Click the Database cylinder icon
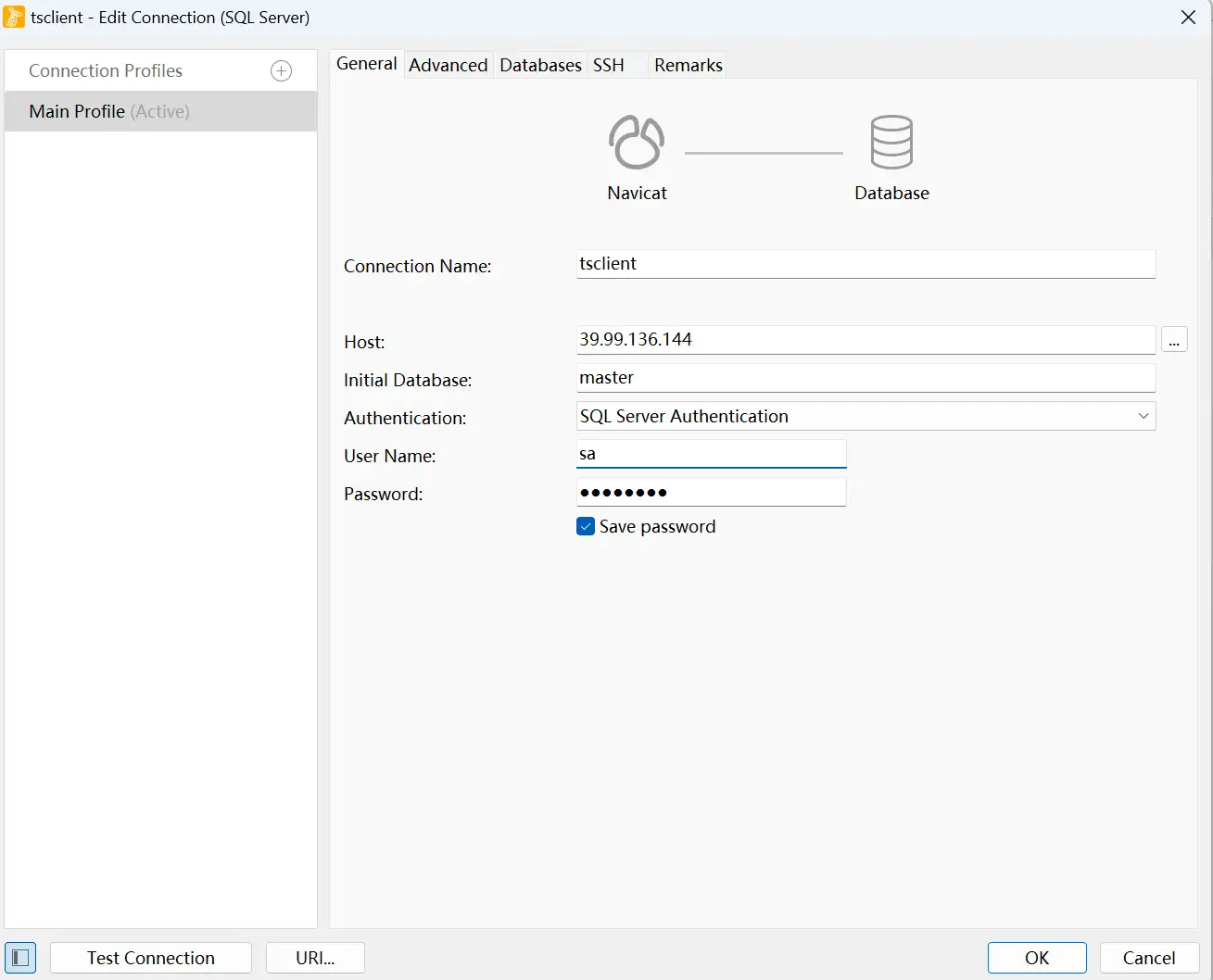The height and width of the screenshot is (980, 1213). tap(891, 143)
